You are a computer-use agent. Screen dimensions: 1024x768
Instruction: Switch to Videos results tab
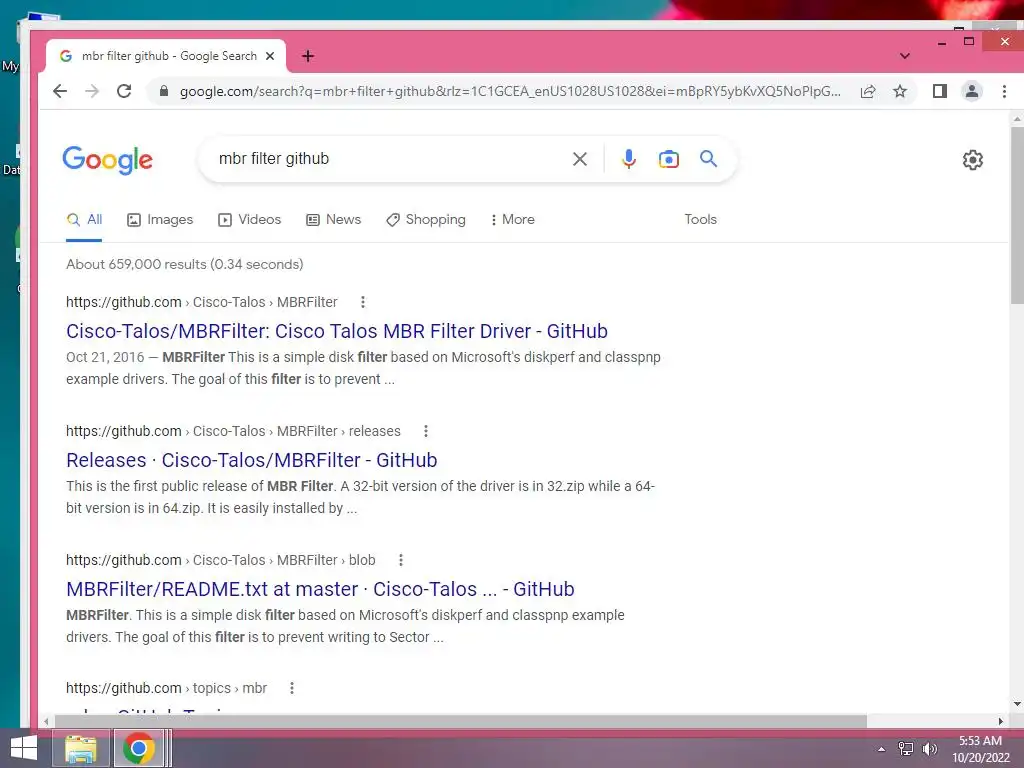249,220
